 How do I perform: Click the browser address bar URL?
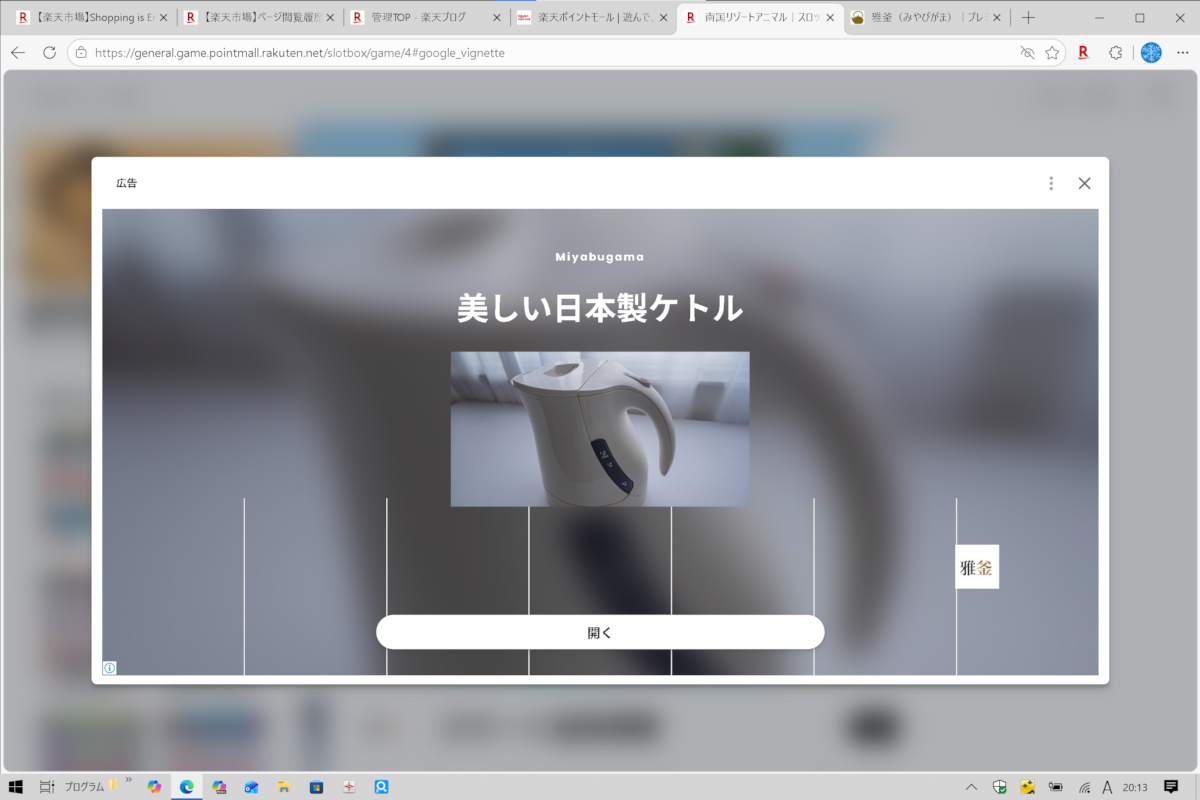300,52
